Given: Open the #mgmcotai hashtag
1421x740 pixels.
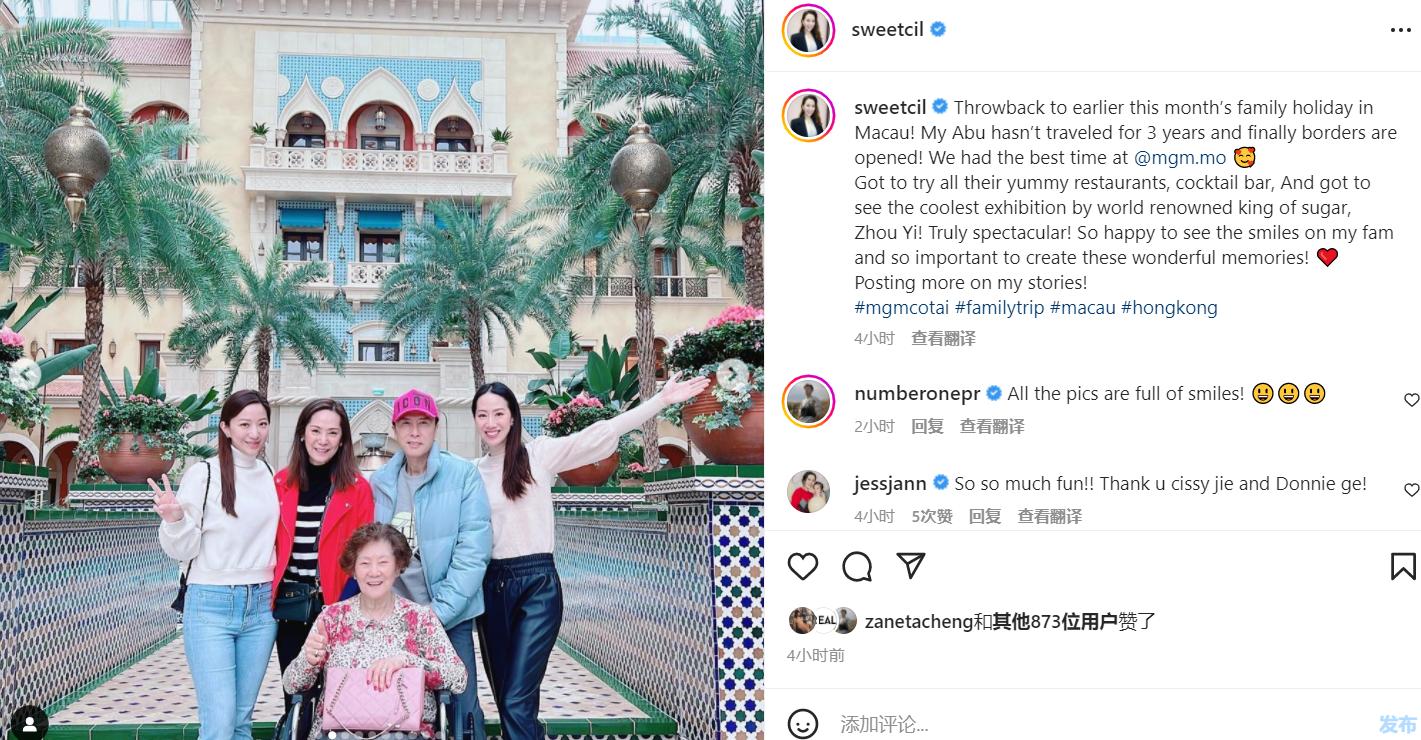Looking at the screenshot, I should (x=901, y=308).
